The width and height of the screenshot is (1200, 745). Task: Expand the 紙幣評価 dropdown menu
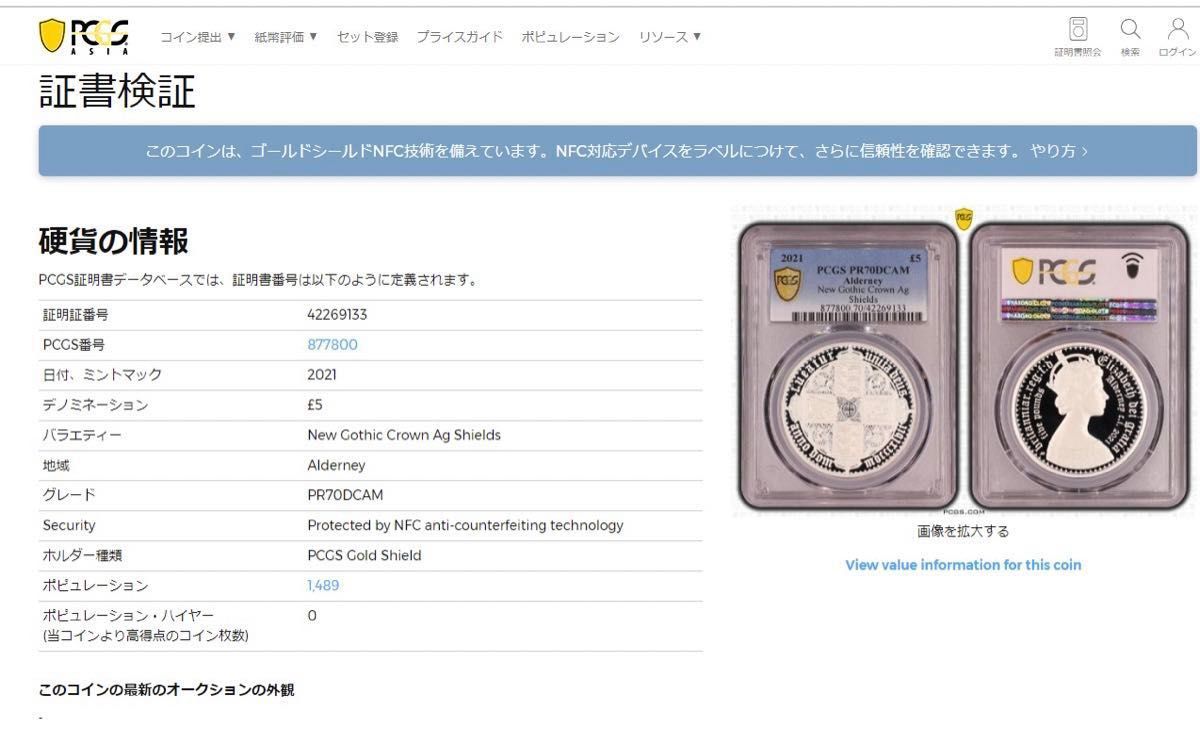286,37
